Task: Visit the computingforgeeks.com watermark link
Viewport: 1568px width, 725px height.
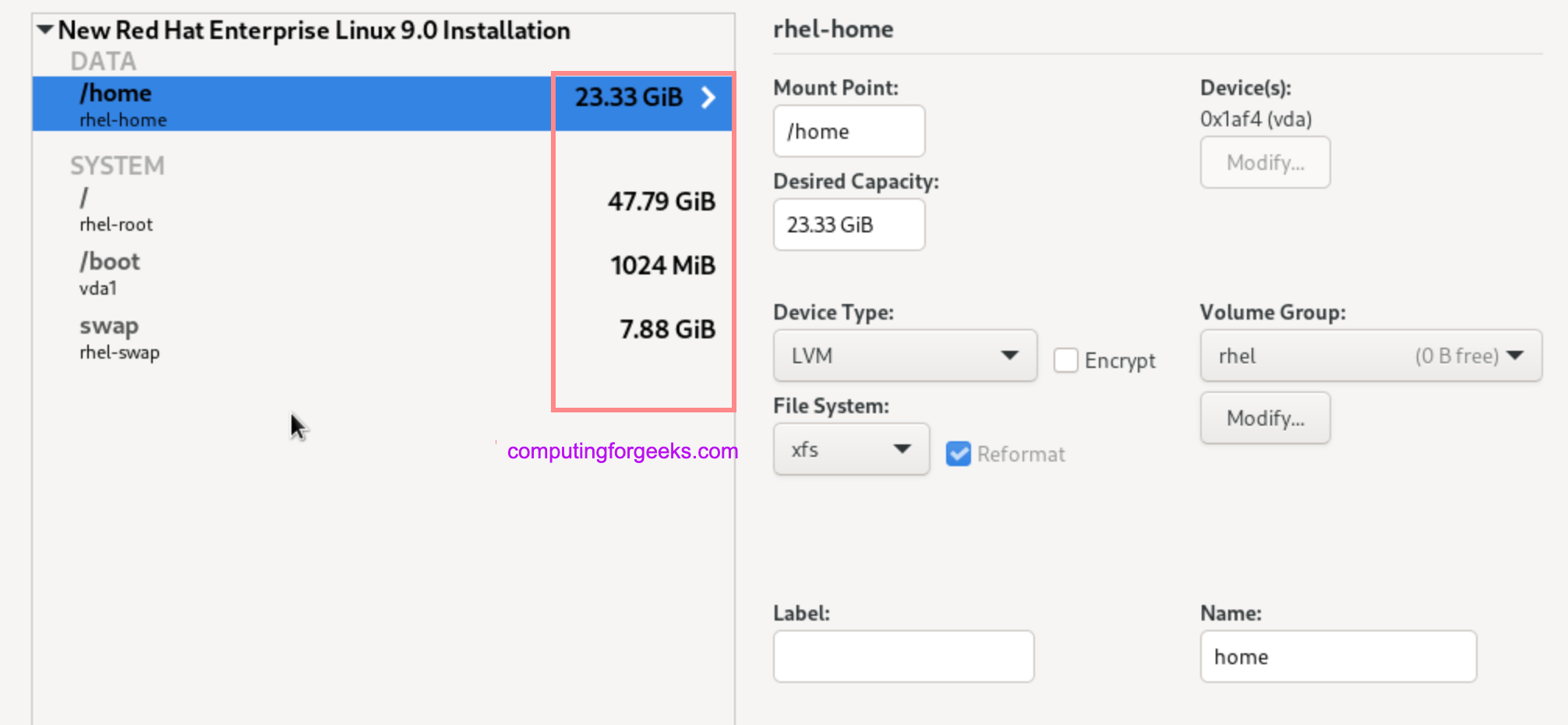Action: click(x=621, y=451)
